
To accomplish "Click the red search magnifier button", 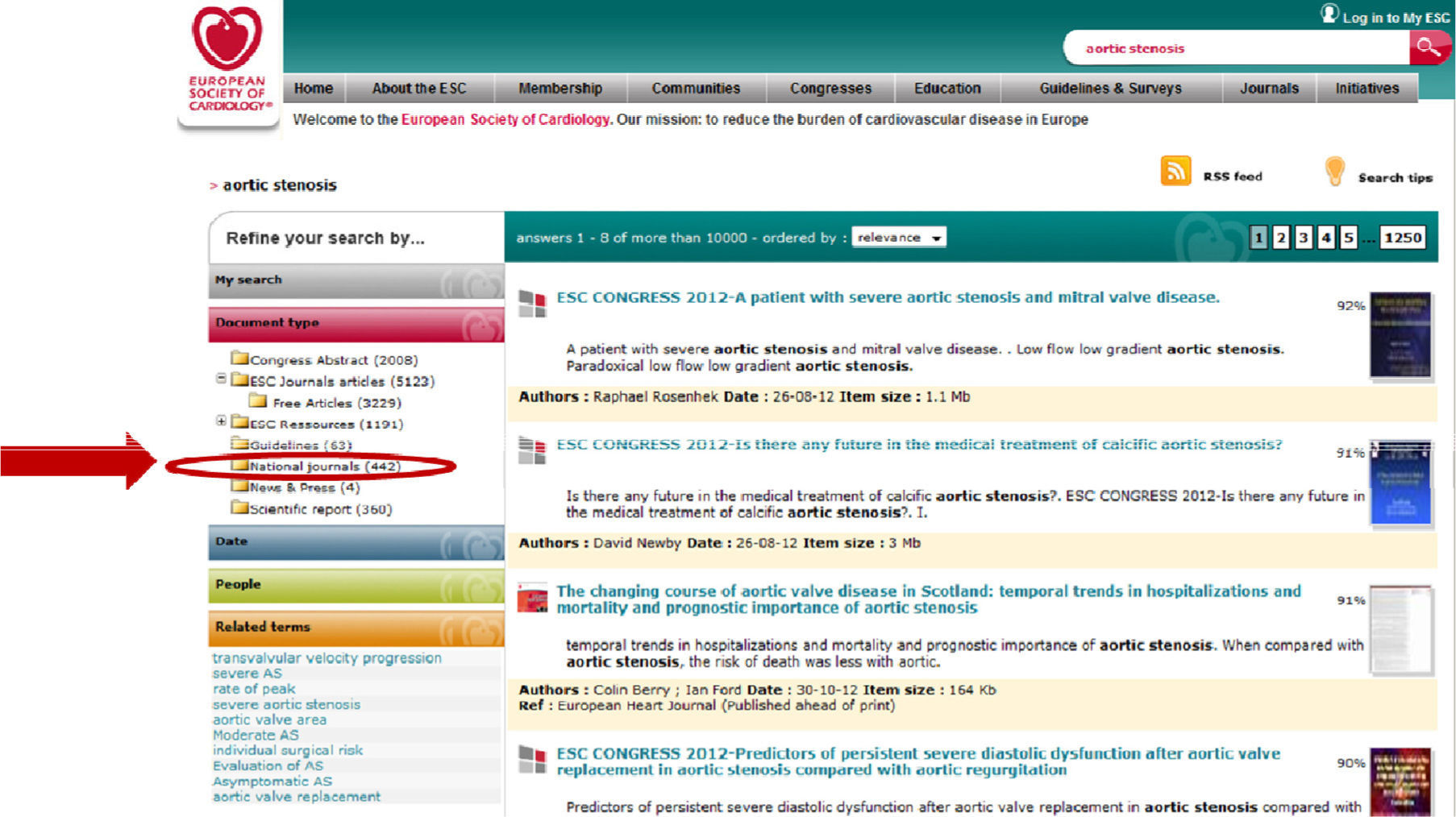I will pyautogui.click(x=1428, y=48).
